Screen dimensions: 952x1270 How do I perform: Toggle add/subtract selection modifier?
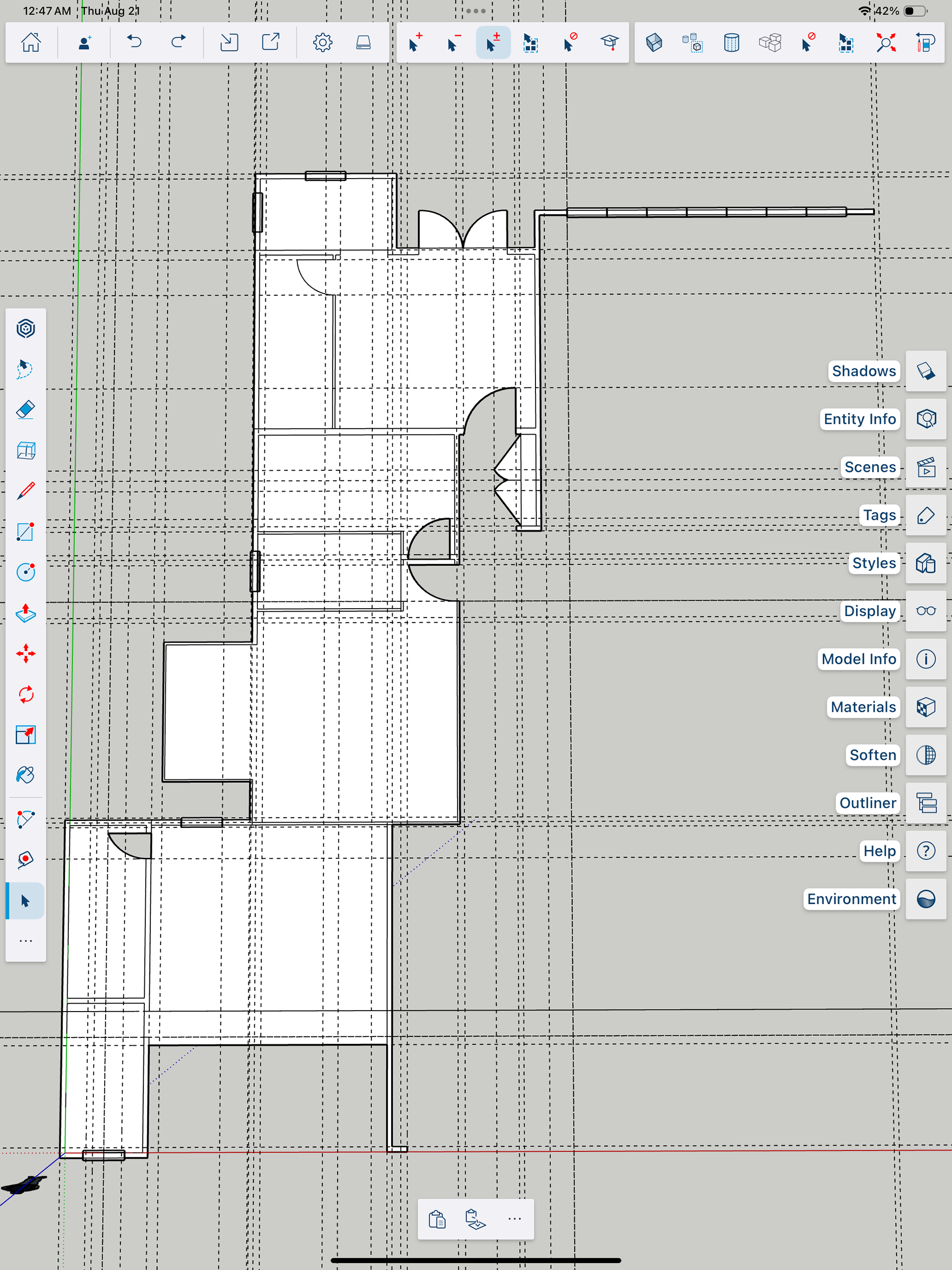[492, 43]
